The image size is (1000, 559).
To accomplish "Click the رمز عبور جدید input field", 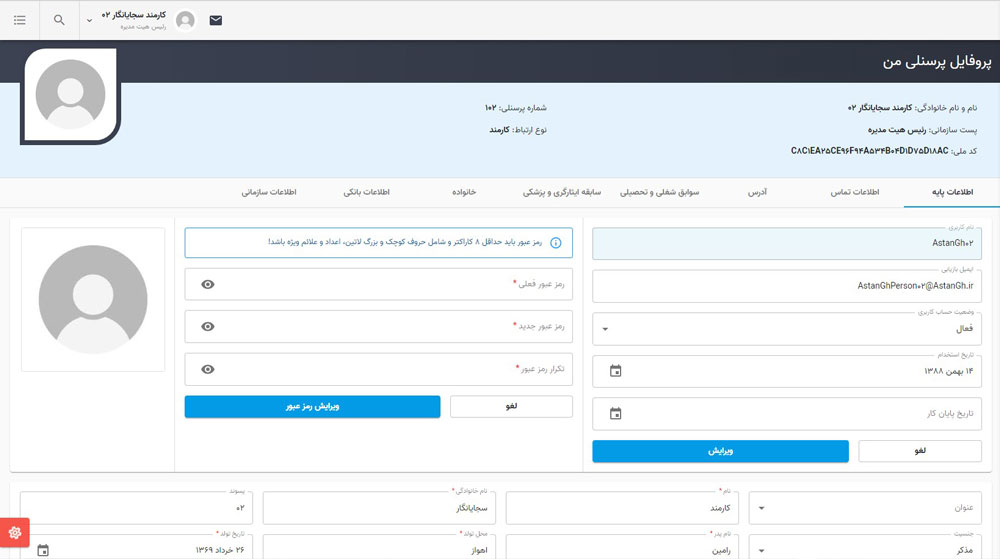I will click(x=379, y=326).
